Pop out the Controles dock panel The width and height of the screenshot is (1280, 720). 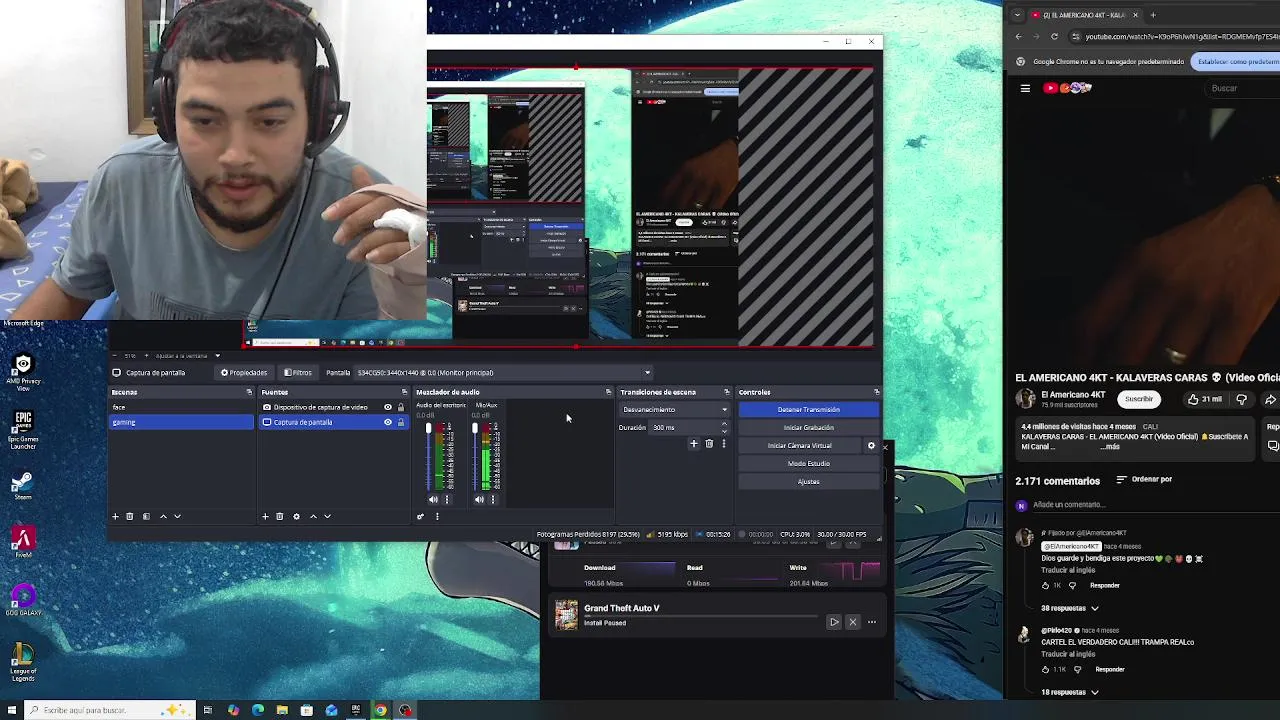tap(877, 392)
